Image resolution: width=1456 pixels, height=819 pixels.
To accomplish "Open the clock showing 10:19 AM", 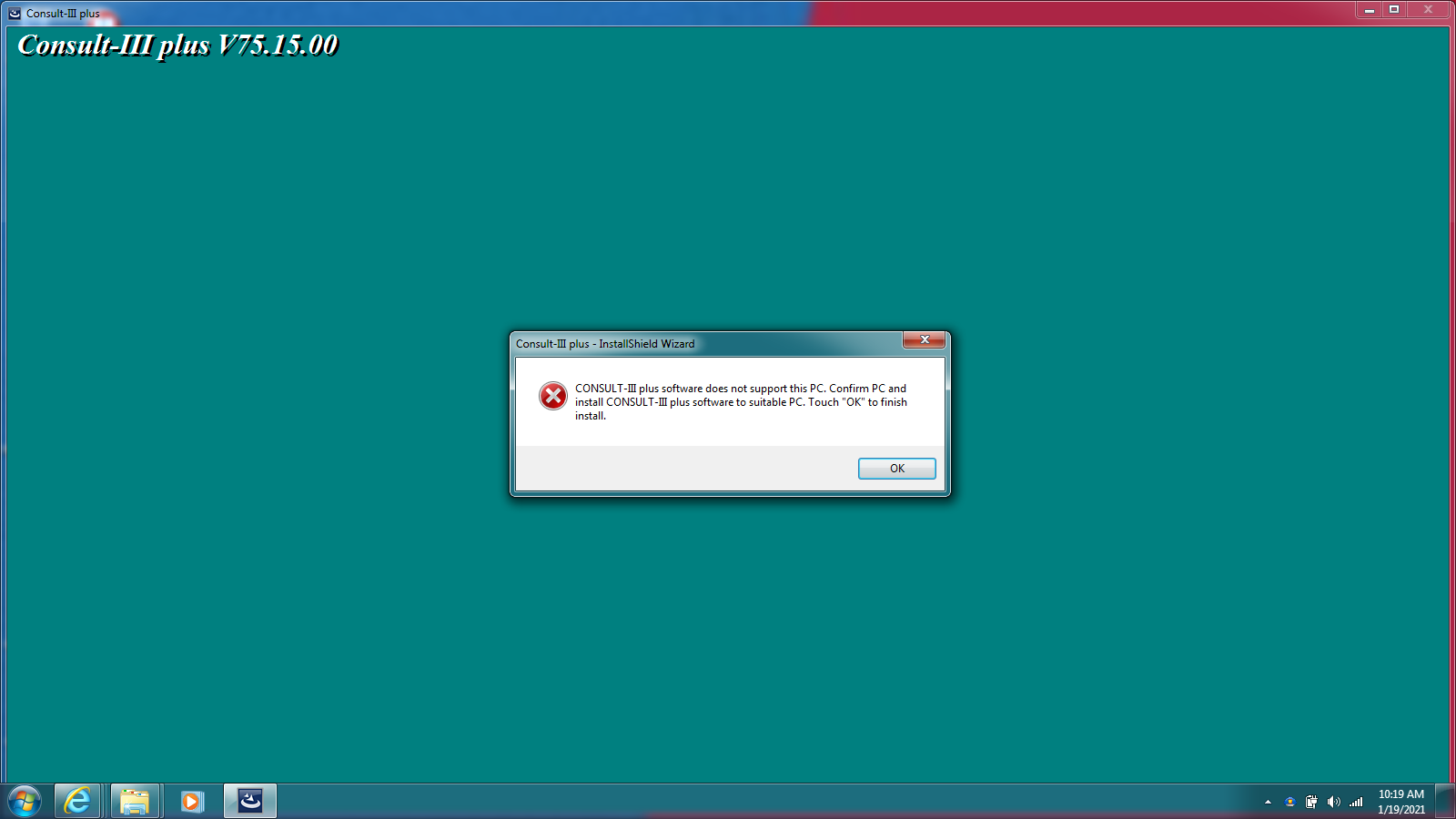I will click(x=1401, y=802).
